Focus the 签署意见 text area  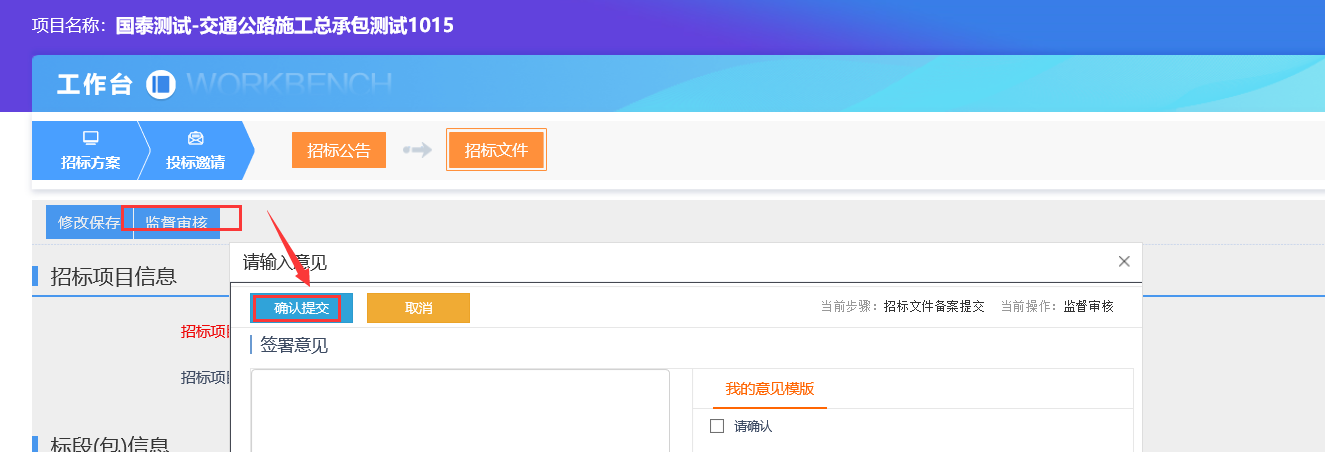point(460,410)
